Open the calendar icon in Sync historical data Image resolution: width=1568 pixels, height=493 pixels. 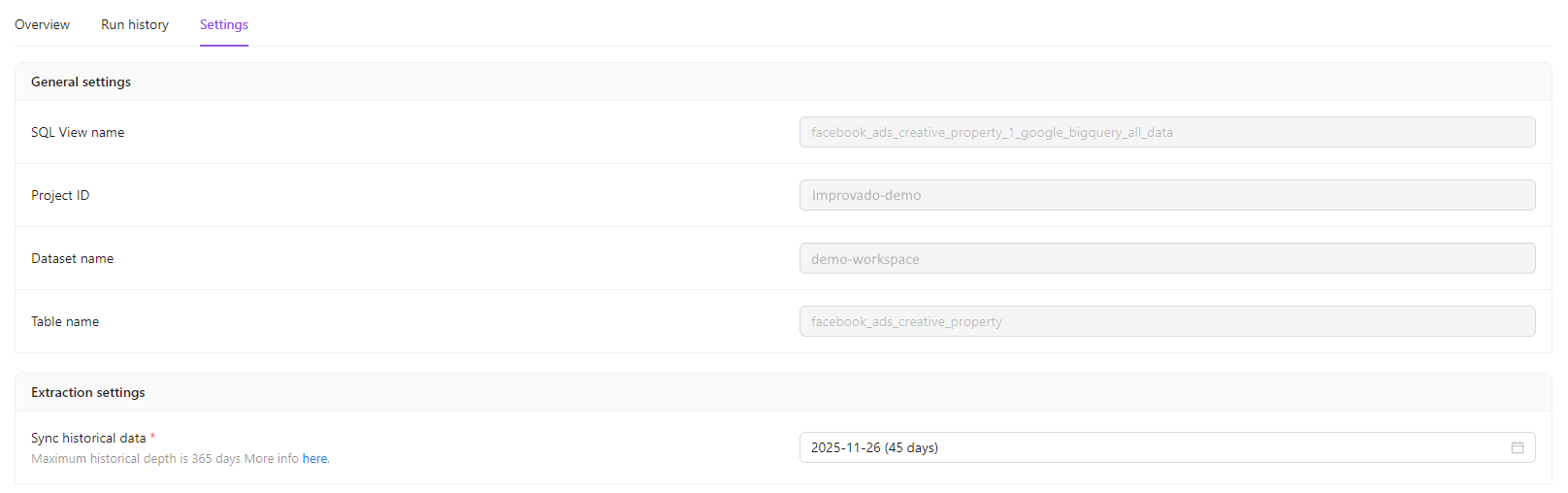(x=1517, y=447)
